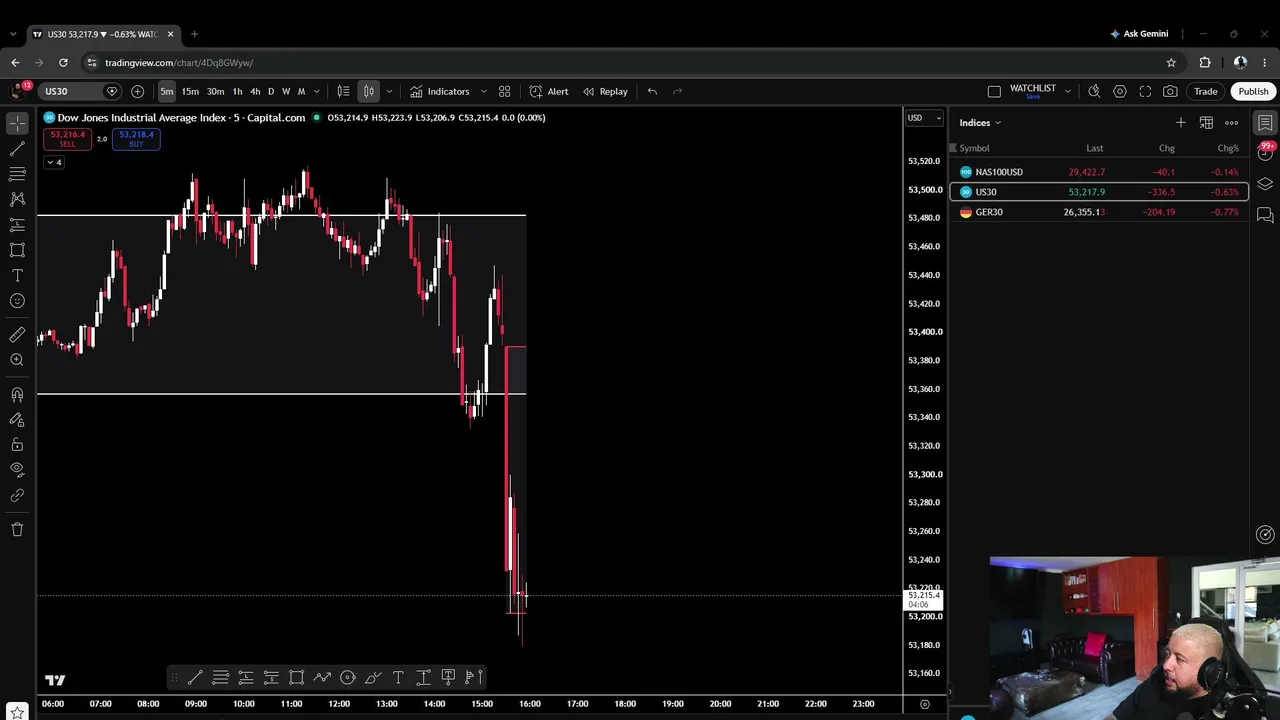
Task: Switch to the 4h timeframe
Action: point(255,91)
